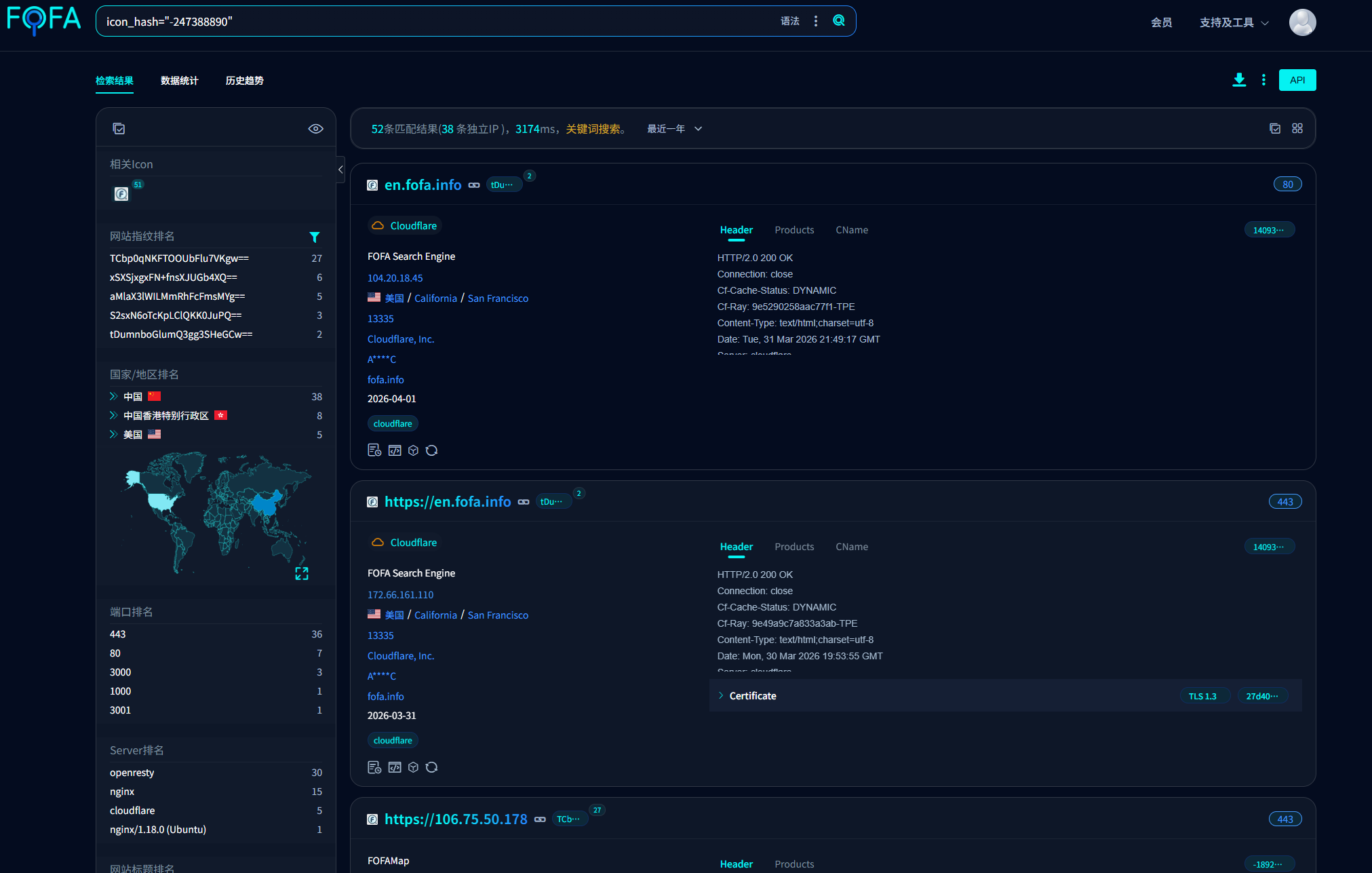The image size is (1372, 873).
Task: Open the en.fofa.info result title
Action: point(423,185)
